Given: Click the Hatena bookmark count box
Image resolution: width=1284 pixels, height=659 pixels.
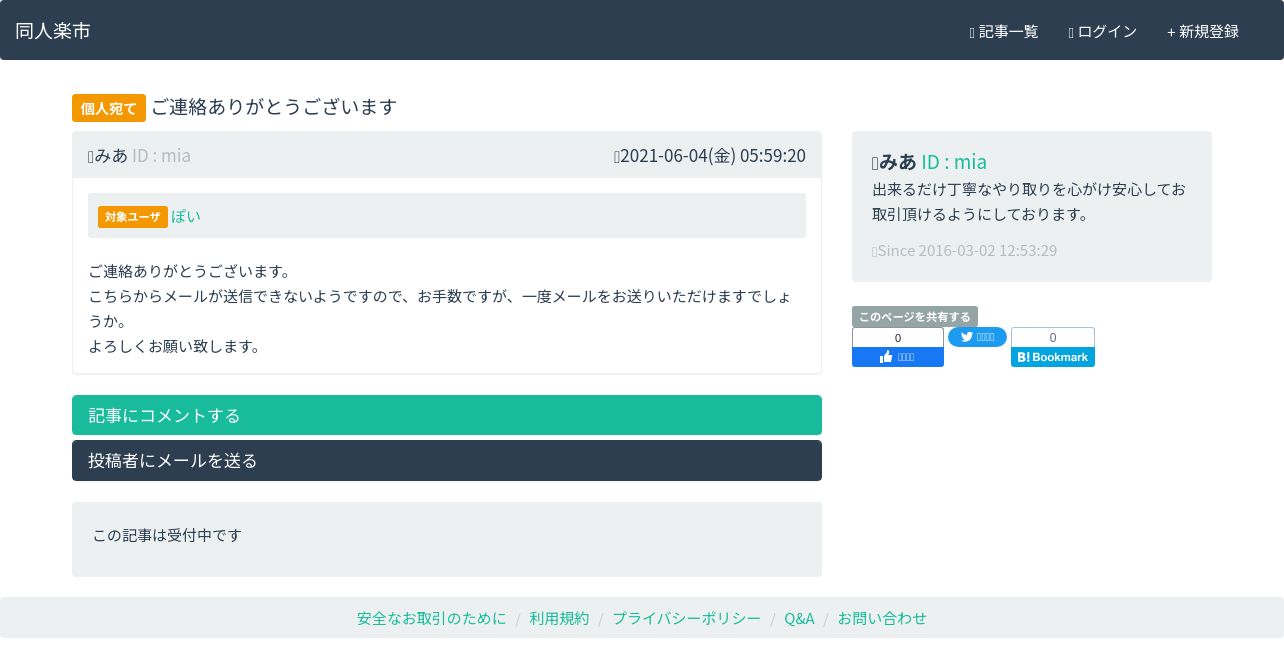Looking at the screenshot, I should [x=1053, y=337].
